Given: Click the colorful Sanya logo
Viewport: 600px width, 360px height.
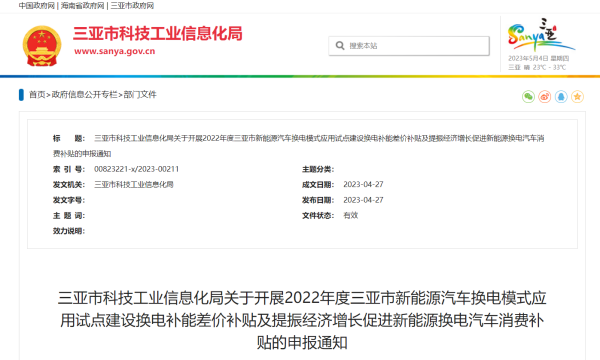Looking at the screenshot, I should point(540,35).
